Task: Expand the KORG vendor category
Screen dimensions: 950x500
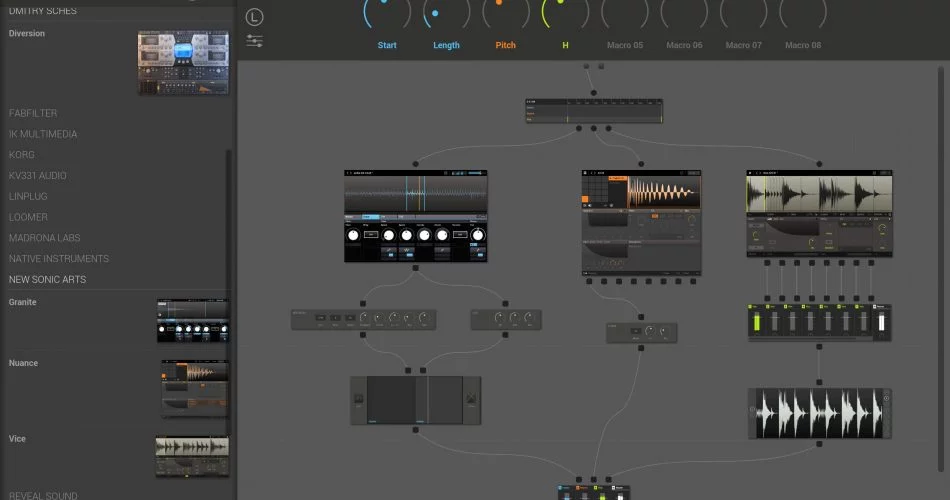Action: [22, 155]
